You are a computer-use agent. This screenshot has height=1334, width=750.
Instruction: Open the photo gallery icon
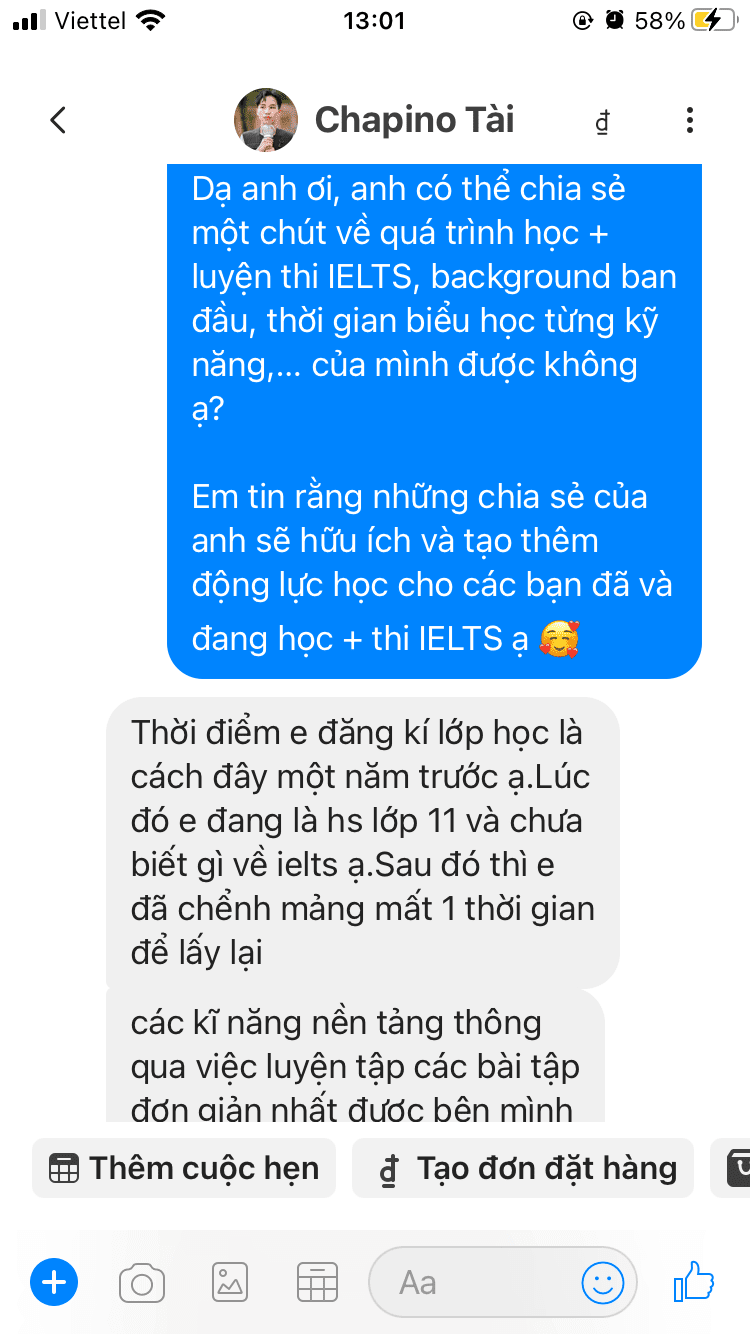(230, 1283)
